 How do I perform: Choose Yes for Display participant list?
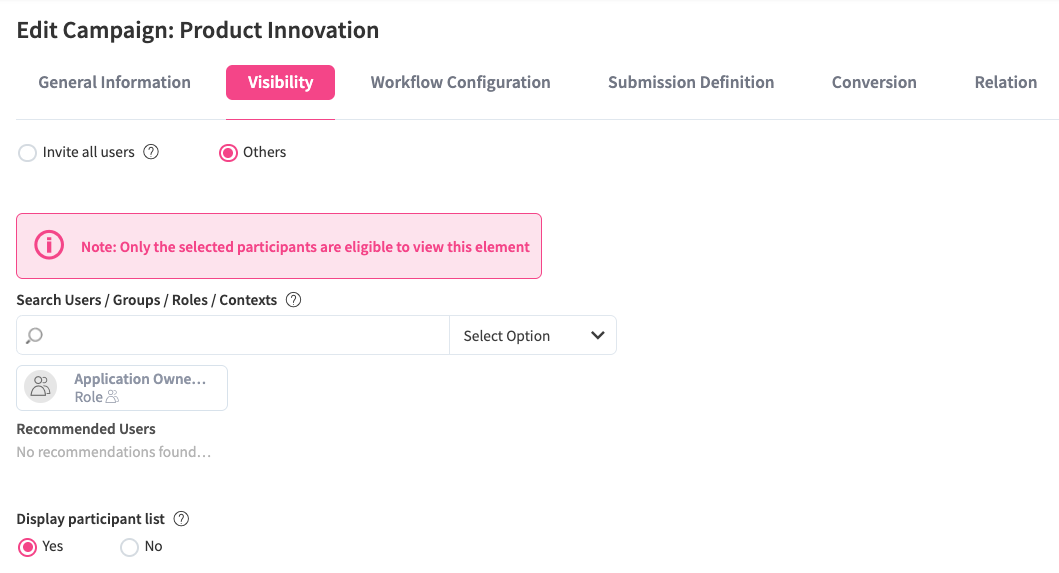tap(28, 547)
